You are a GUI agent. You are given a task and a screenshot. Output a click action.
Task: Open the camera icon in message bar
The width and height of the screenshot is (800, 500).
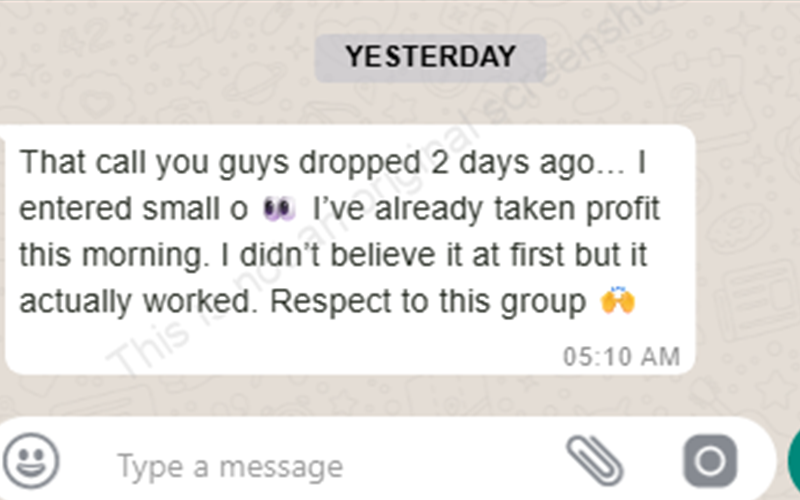(709, 462)
